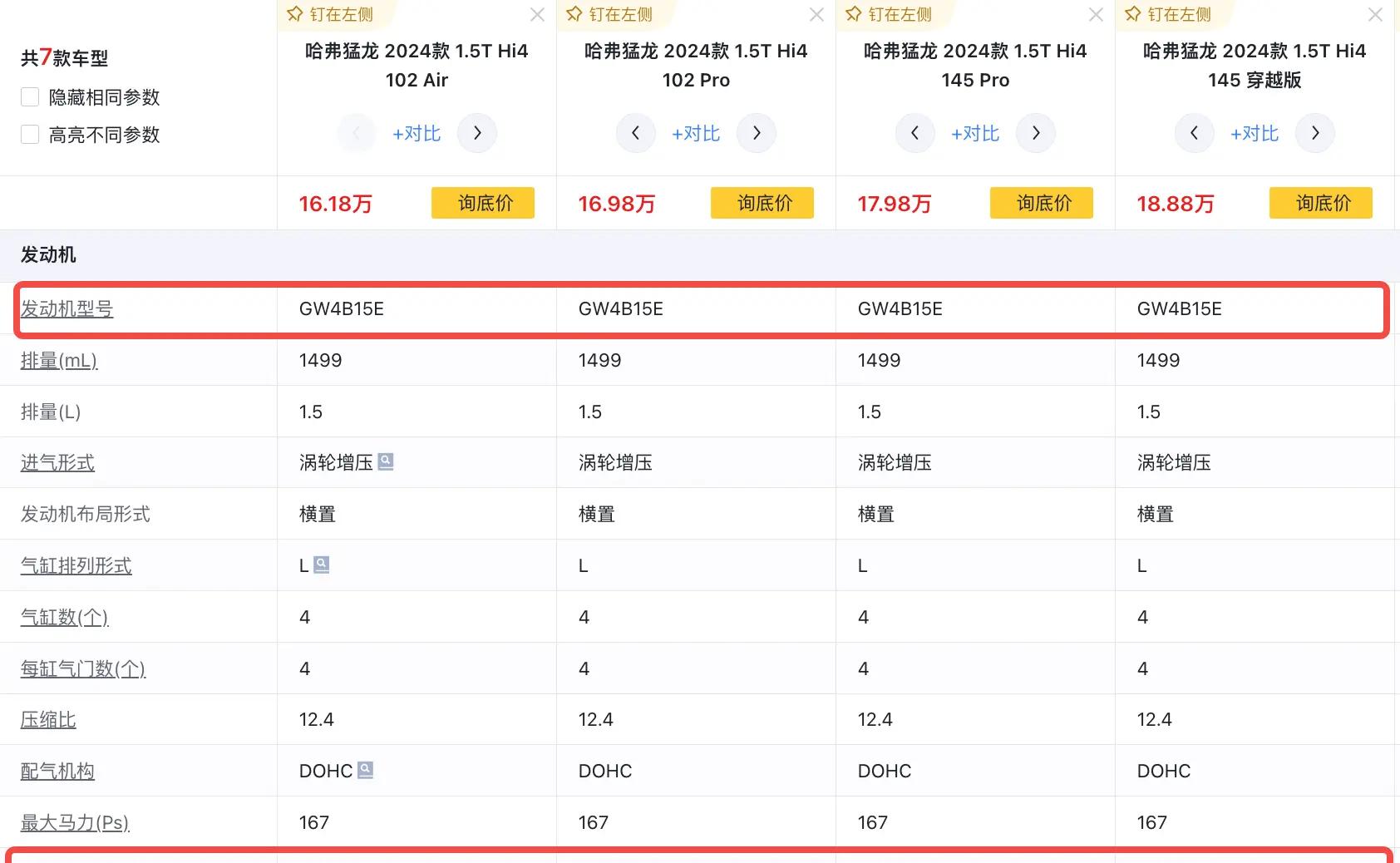The height and width of the screenshot is (863, 1400).
Task: Click the 共7款车型 count label
Action: tap(64, 57)
